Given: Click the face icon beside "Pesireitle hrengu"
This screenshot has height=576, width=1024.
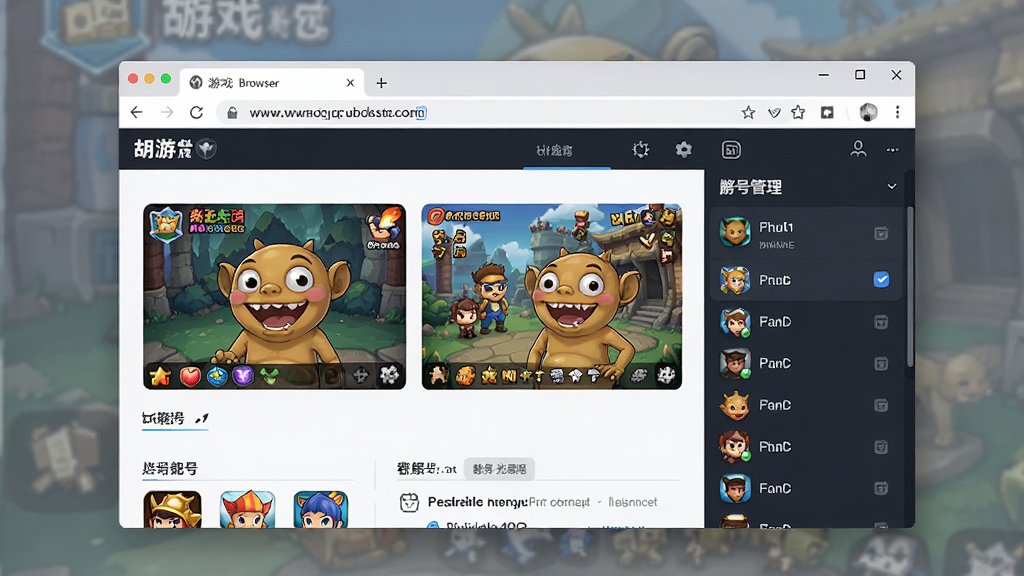Looking at the screenshot, I should tap(409, 502).
